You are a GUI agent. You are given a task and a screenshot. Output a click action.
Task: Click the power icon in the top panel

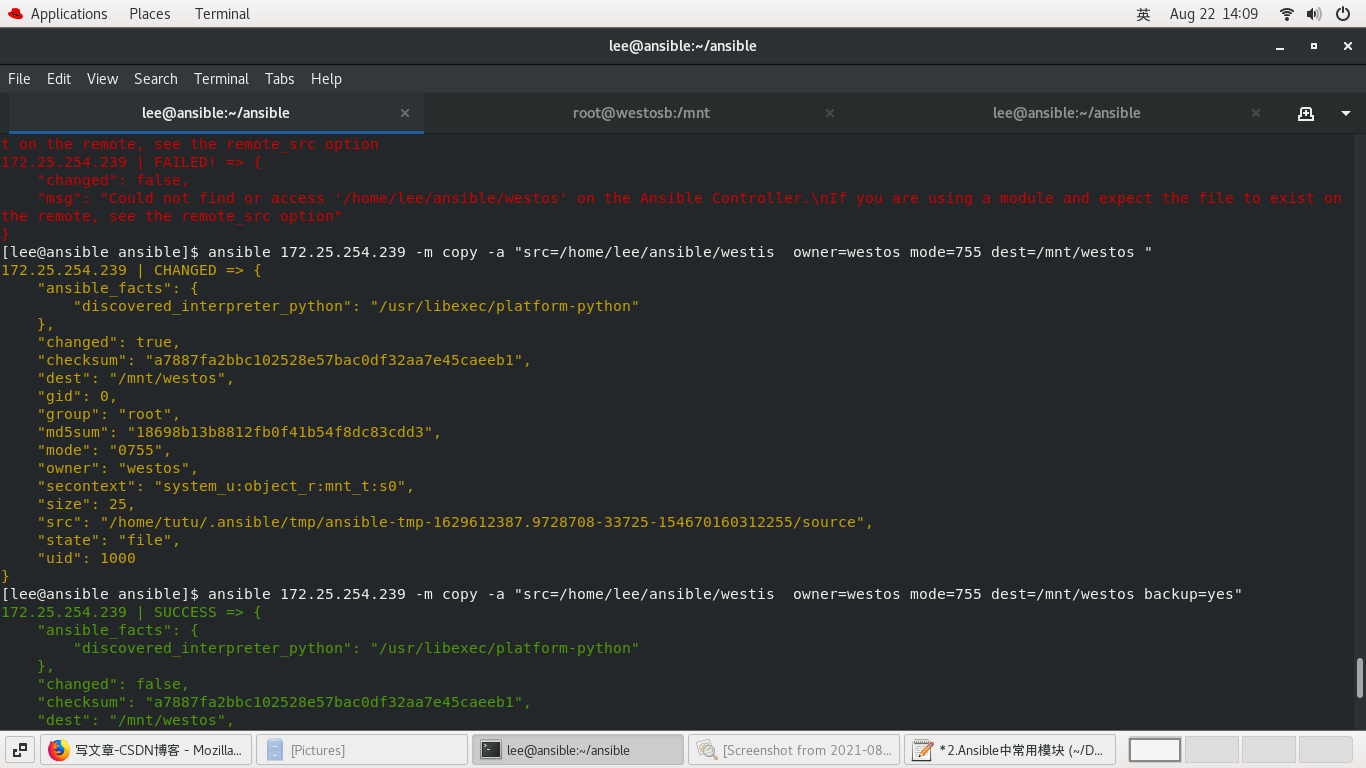[x=1342, y=14]
